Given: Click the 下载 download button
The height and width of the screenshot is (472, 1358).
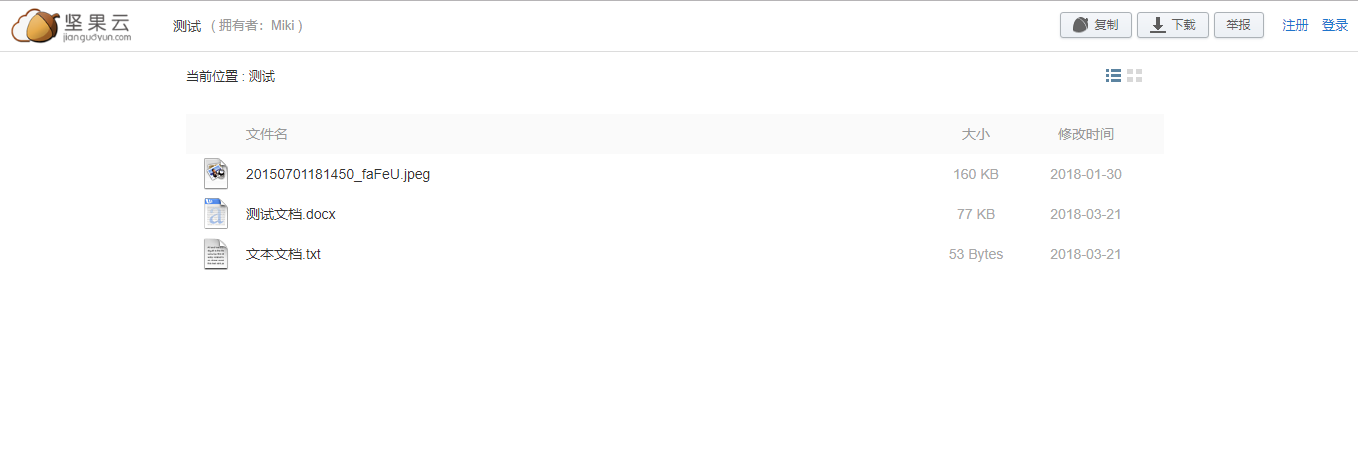Looking at the screenshot, I should point(1173,25).
